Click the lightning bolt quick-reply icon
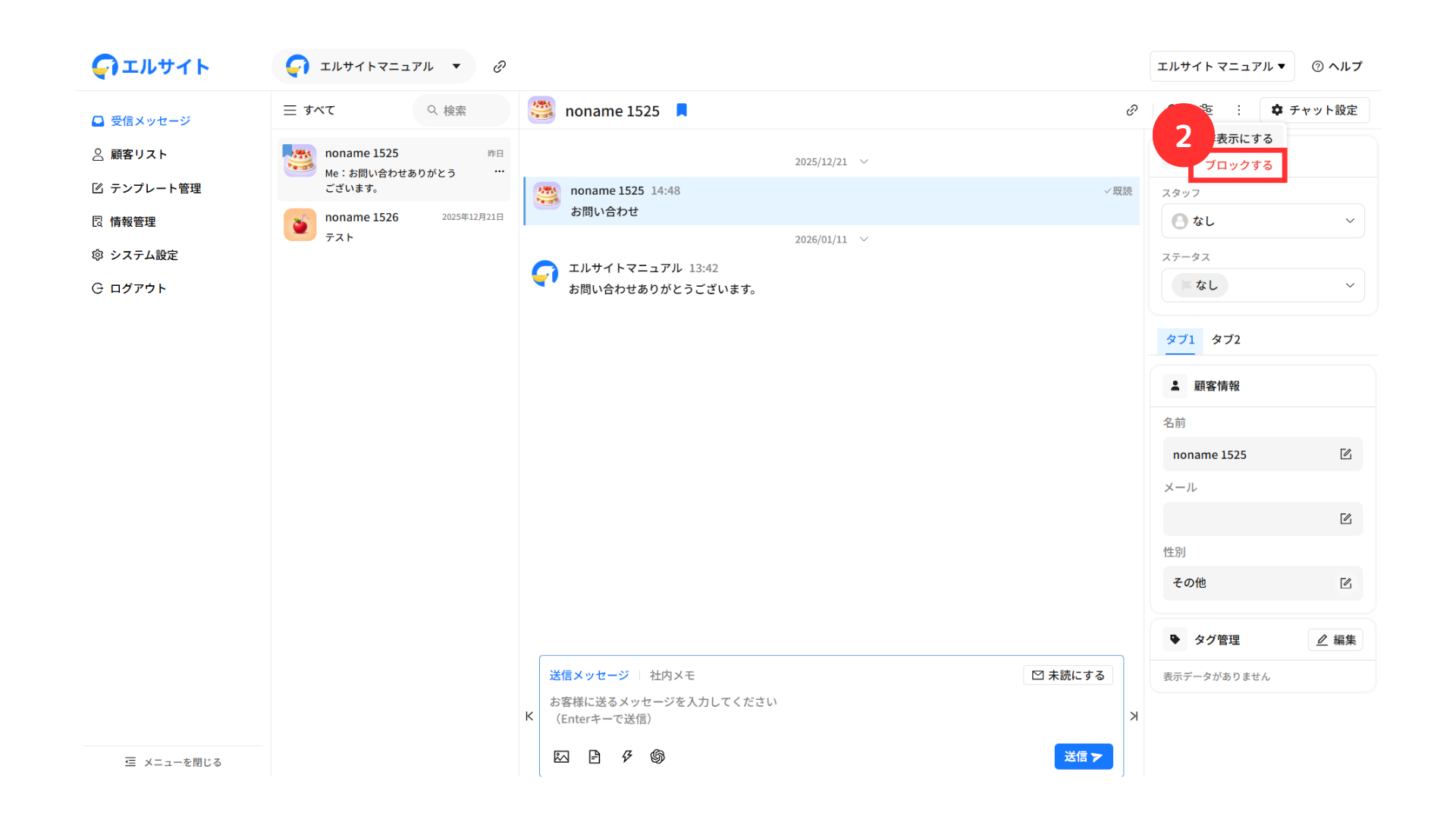 (x=627, y=756)
